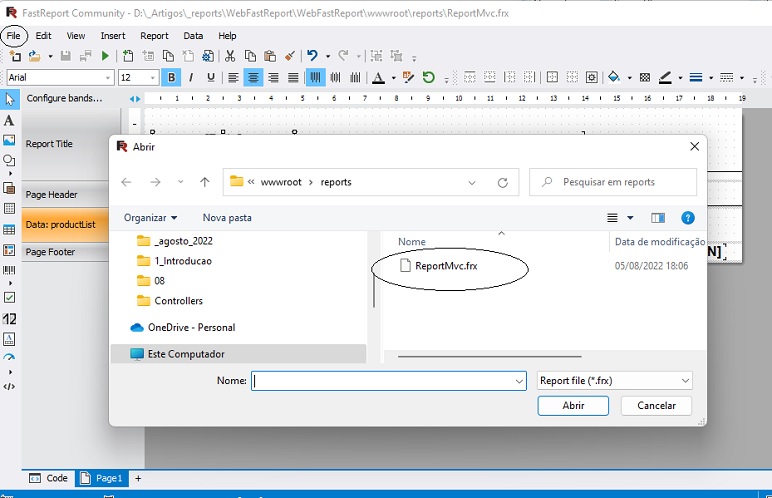Select the Barcode object tool
The image size is (772, 498).
pos(9,270)
